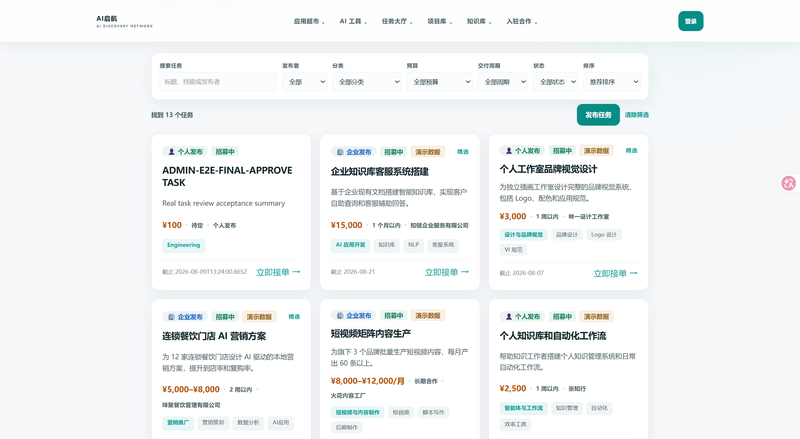The width and height of the screenshot is (800, 439).
Task: Open the 个人知识库和自动化工作流 task title
Action: click(x=553, y=335)
